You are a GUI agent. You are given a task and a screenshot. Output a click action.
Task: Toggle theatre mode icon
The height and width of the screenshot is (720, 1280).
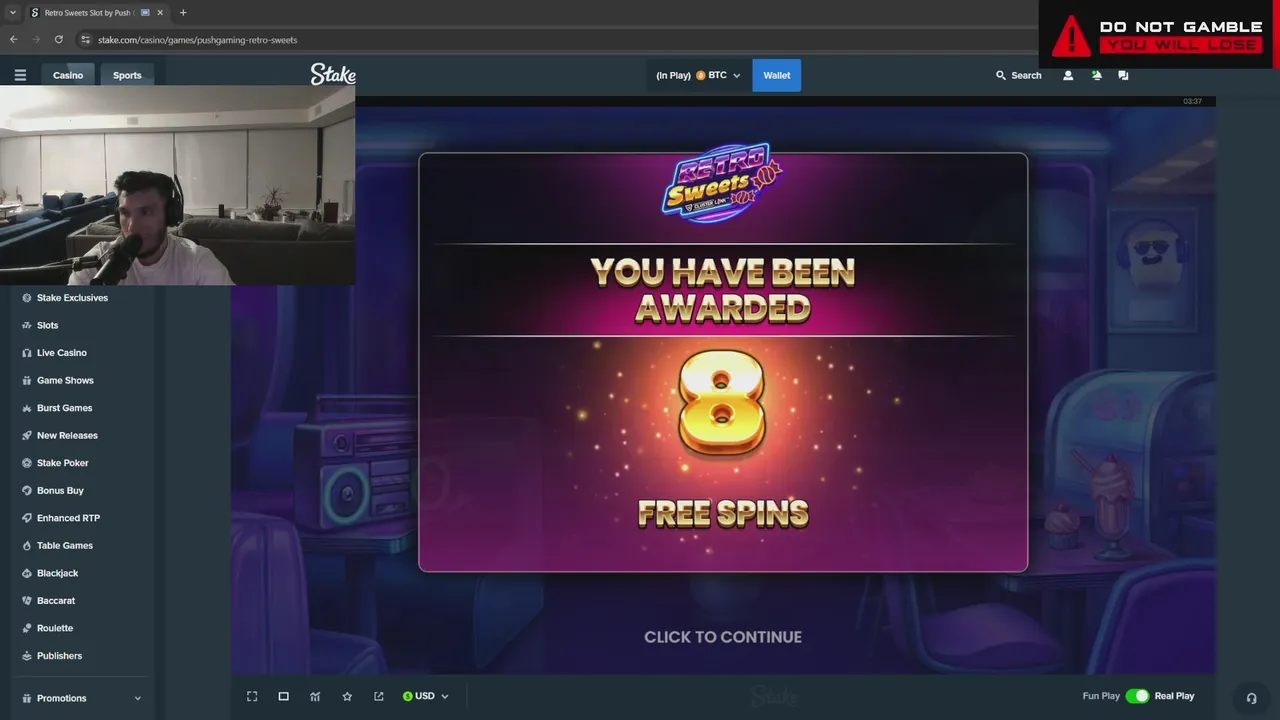tap(284, 696)
